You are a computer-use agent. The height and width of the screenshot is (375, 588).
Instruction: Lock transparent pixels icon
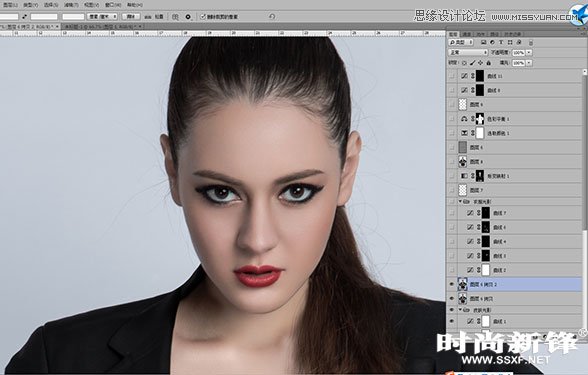[x=464, y=63]
